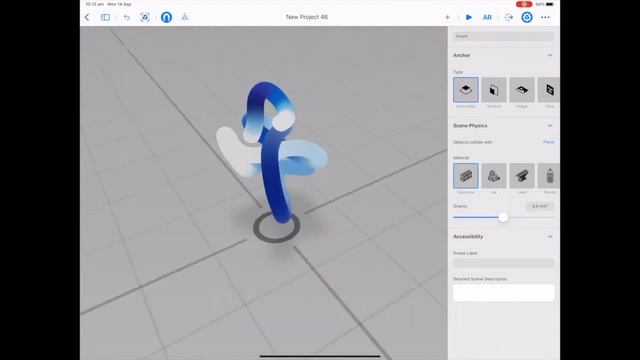Screen dimensions: 640x360
Task: Select the move gizmo icon in toolbar
Action: [x=185, y=17]
